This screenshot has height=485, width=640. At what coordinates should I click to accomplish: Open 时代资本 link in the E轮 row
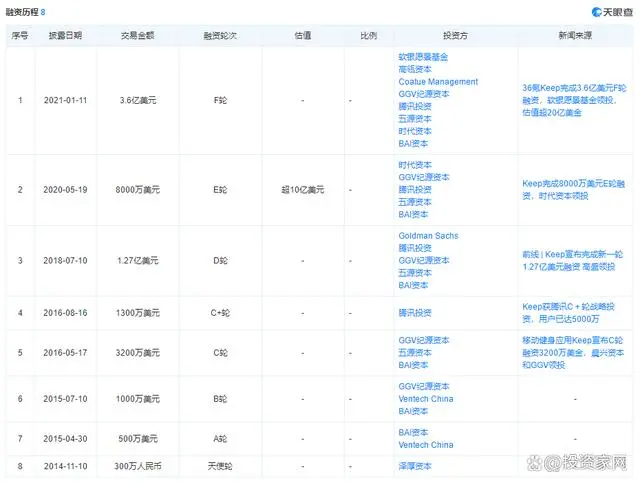click(415, 165)
